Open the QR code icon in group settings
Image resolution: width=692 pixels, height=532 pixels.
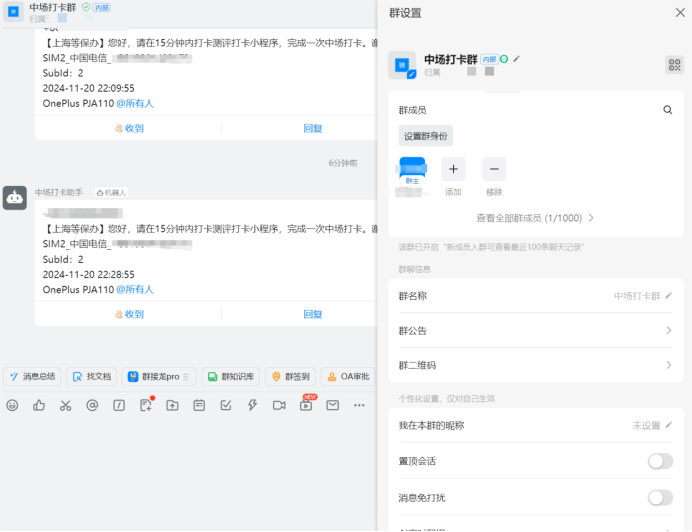[x=674, y=65]
